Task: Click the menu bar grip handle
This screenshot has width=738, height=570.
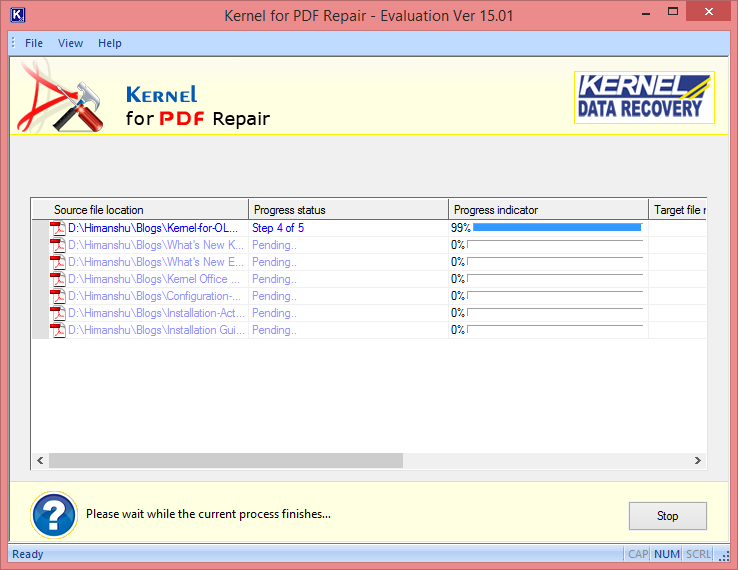Action: tap(14, 43)
